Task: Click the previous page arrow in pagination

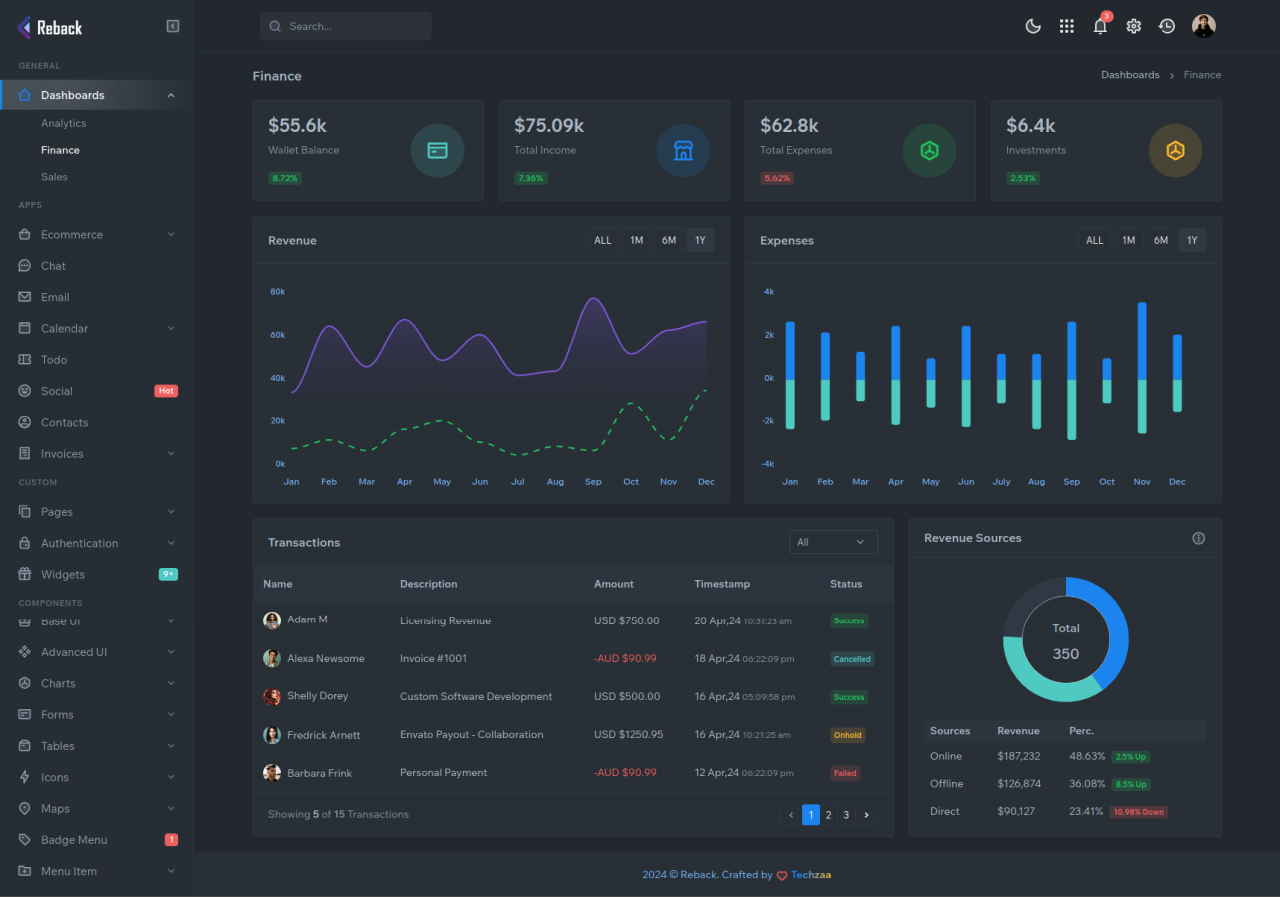Action: [x=791, y=815]
